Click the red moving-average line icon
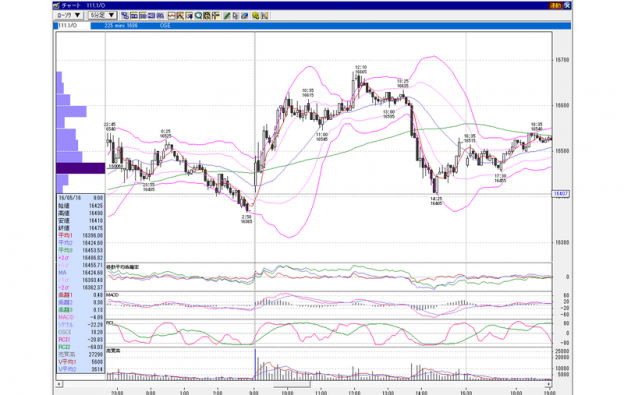624x395 pixels. point(172,16)
